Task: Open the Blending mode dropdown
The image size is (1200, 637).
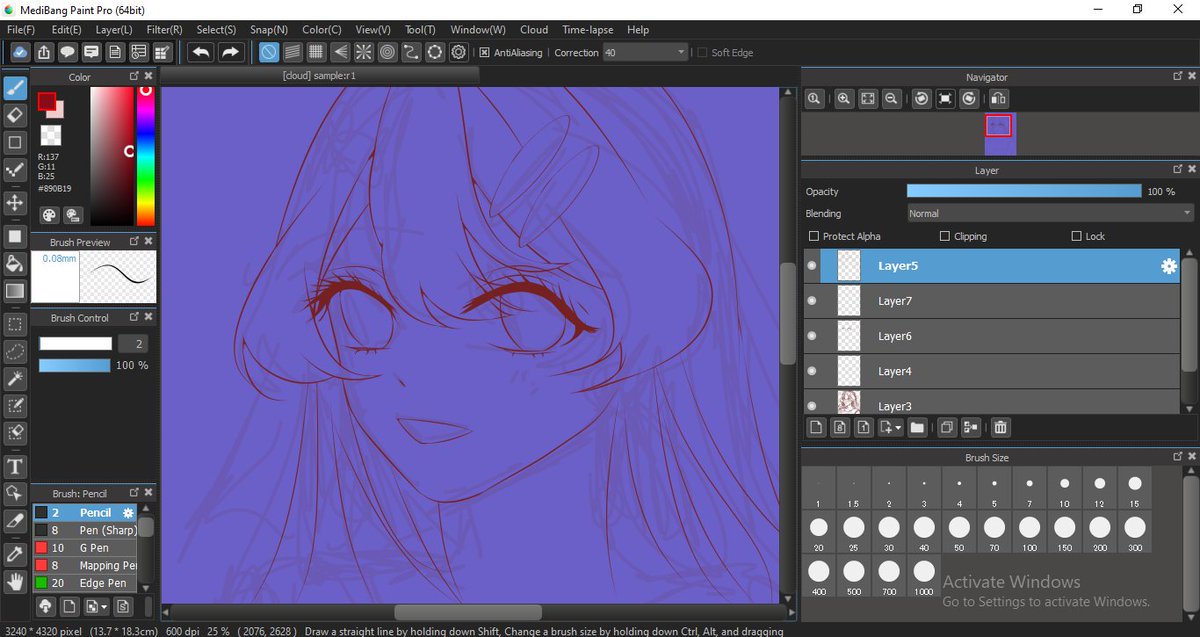Action: pyautogui.click(x=1050, y=213)
